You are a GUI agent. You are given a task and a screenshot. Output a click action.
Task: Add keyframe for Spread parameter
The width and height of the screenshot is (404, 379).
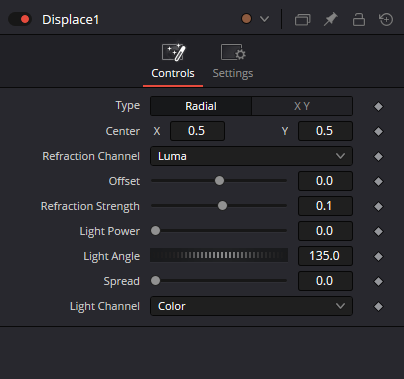tap(378, 282)
